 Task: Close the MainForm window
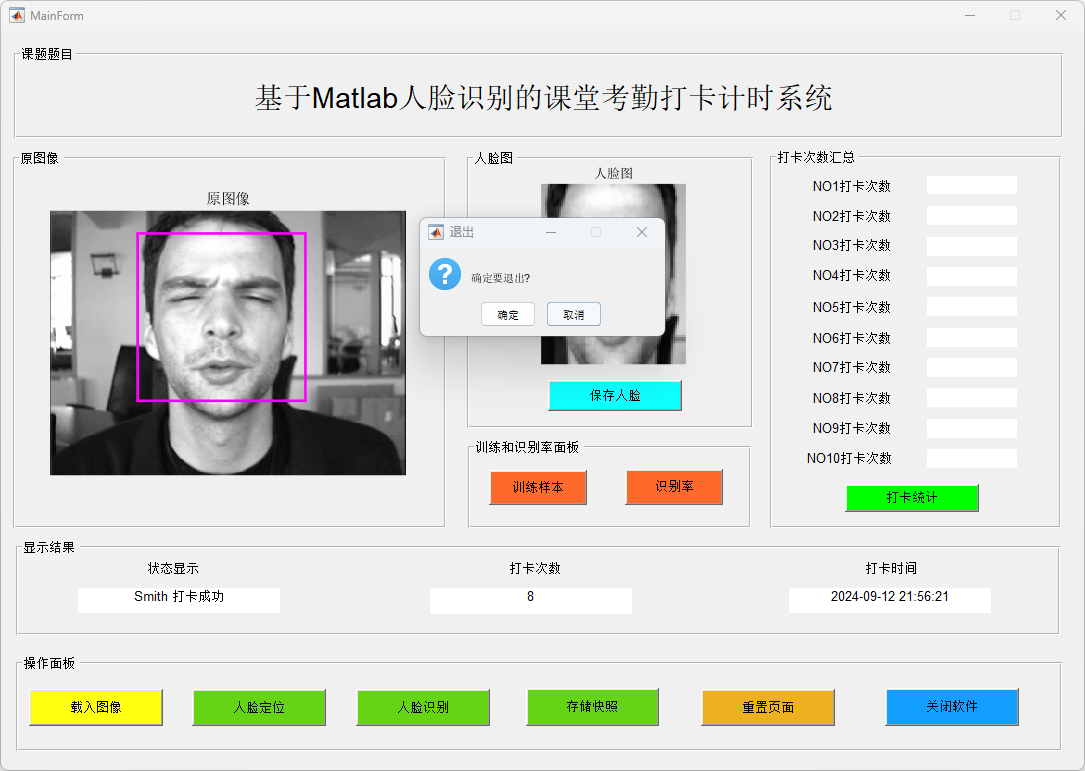[1061, 15]
